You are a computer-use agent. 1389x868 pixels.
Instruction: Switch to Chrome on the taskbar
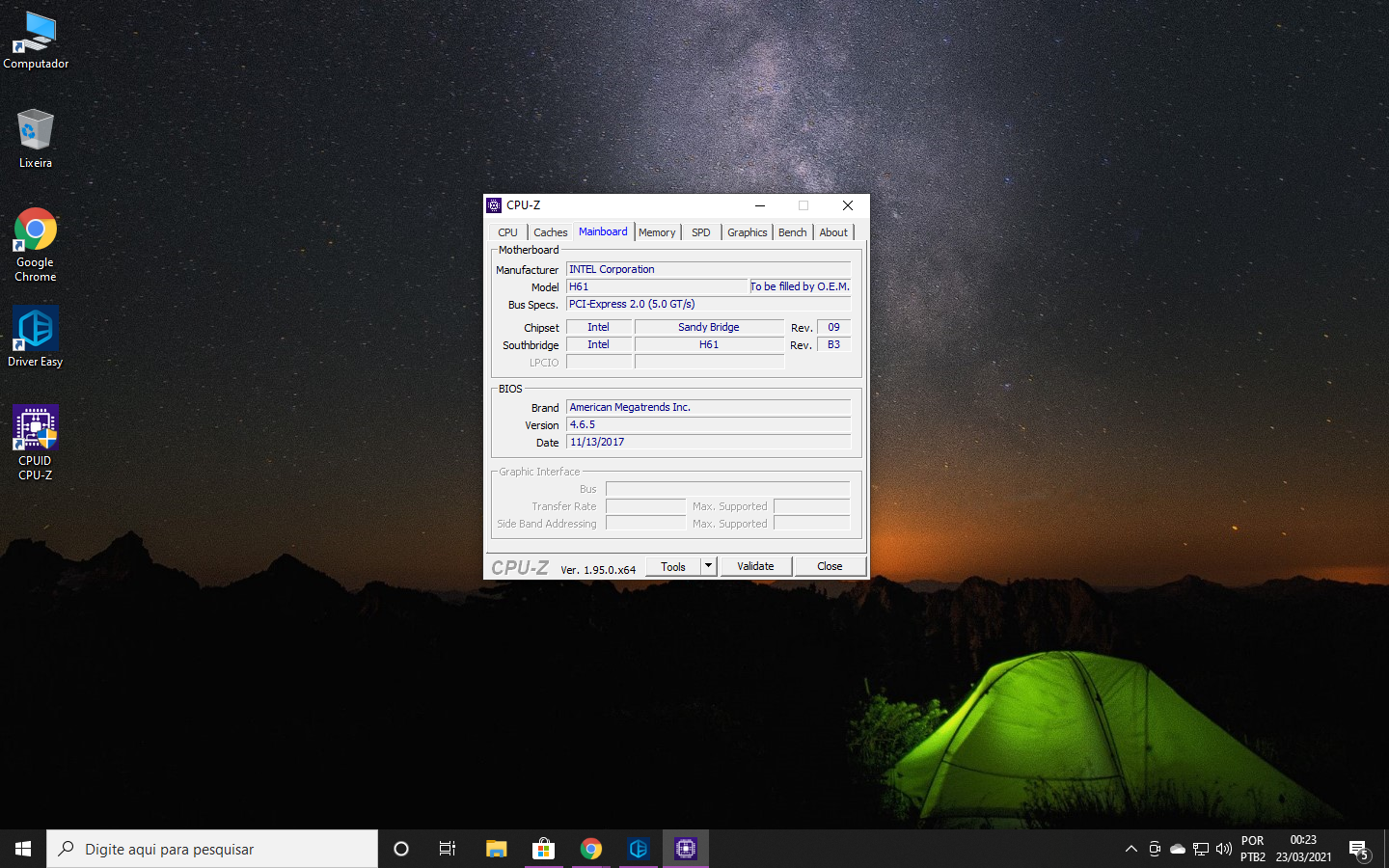[591, 849]
